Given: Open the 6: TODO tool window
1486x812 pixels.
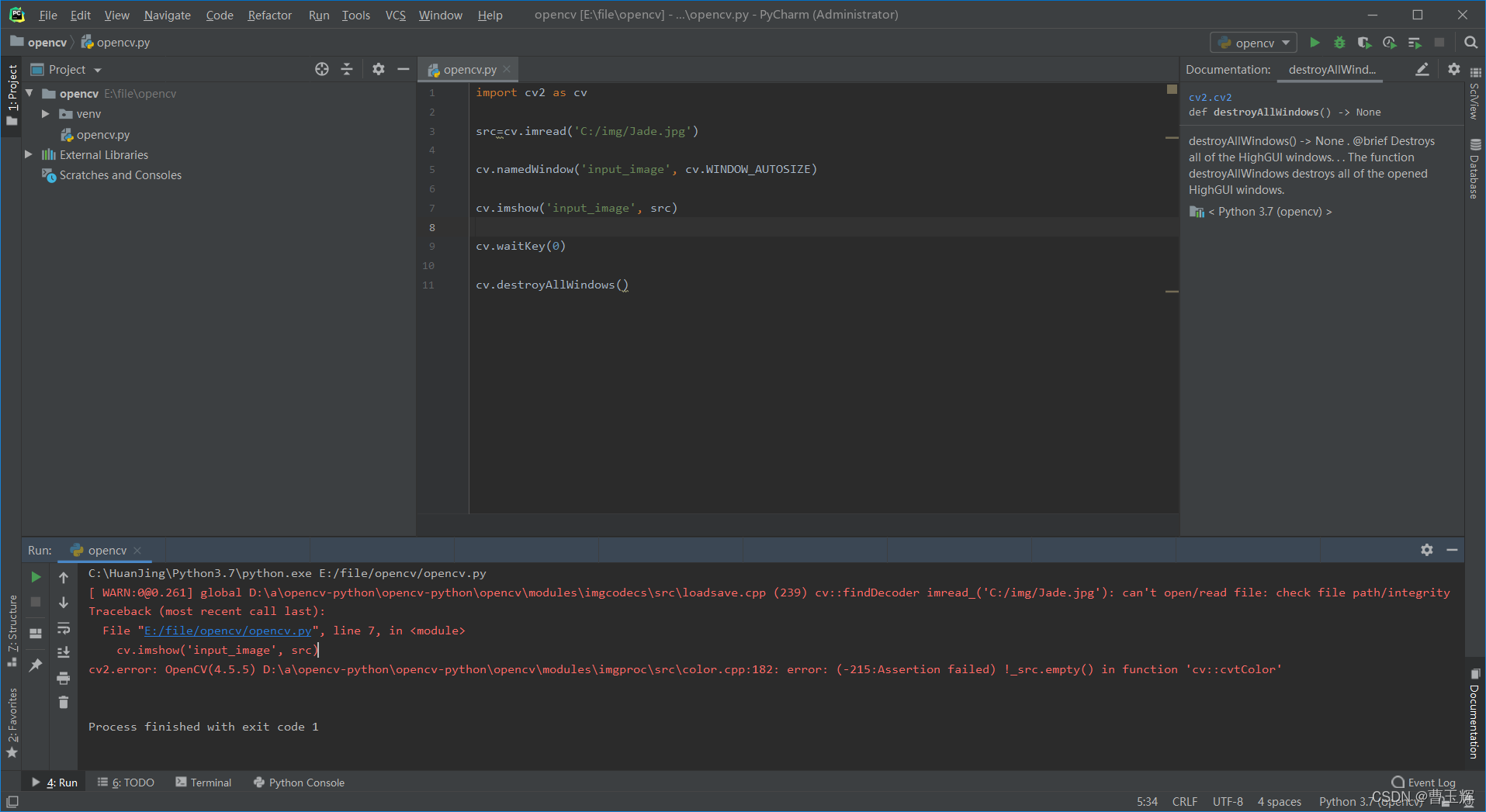Looking at the screenshot, I should (x=126, y=783).
